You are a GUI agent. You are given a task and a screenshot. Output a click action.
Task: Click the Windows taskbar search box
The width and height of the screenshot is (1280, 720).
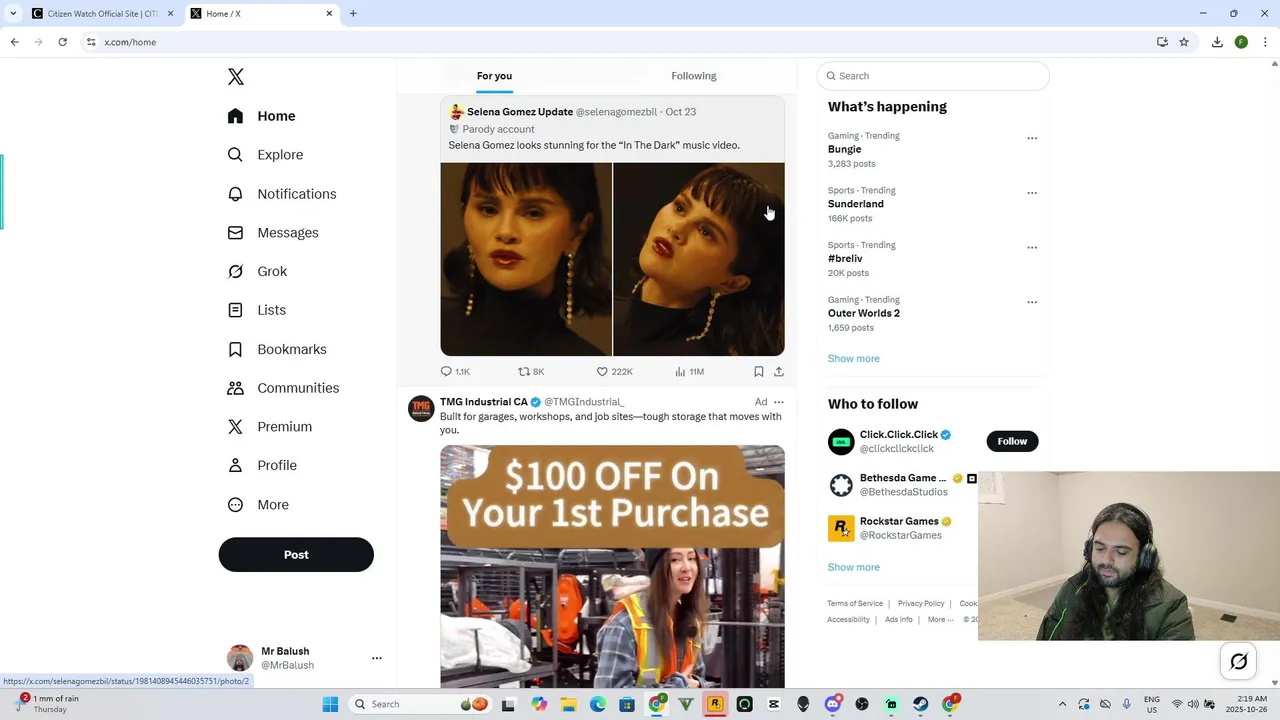coord(422,704)
